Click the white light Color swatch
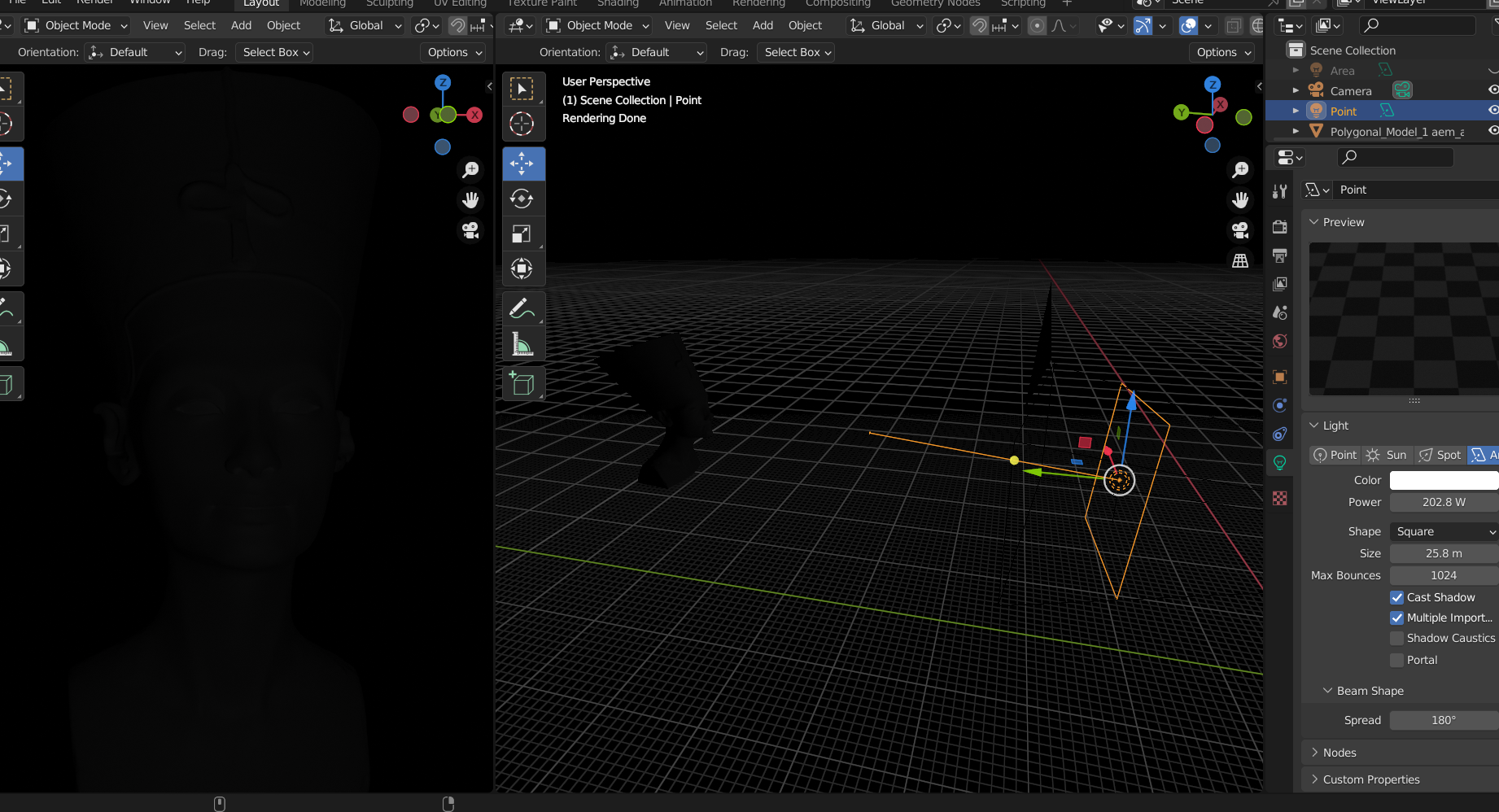 click(1444, 480)
